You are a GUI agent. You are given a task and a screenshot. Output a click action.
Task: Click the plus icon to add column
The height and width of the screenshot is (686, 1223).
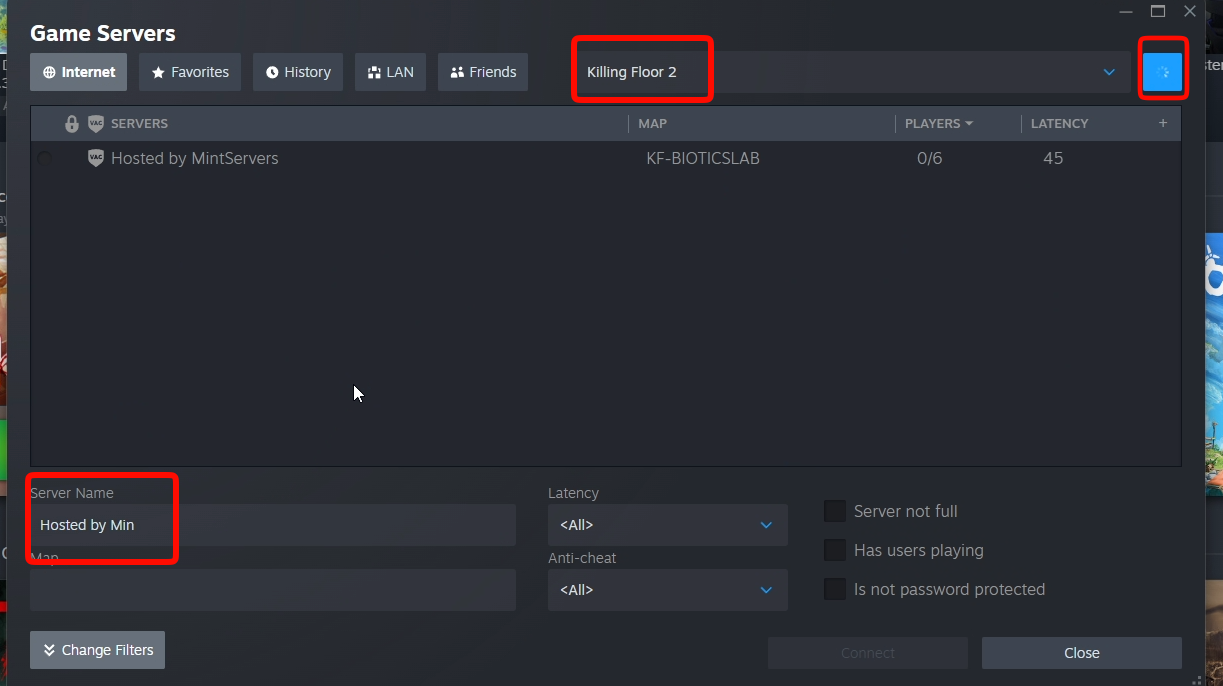(1163, 123)
